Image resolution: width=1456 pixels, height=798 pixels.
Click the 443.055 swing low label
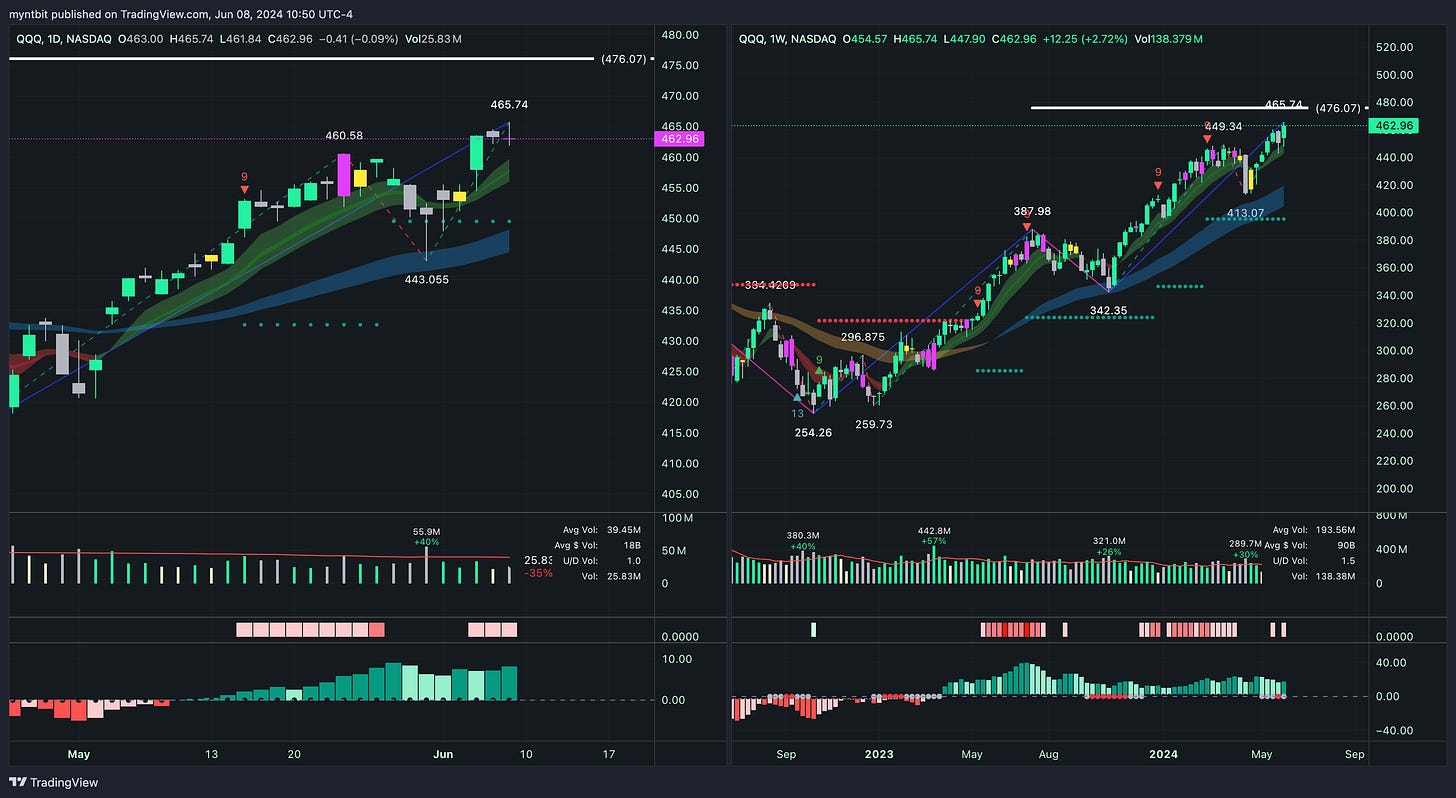click(x=426, y=280)
